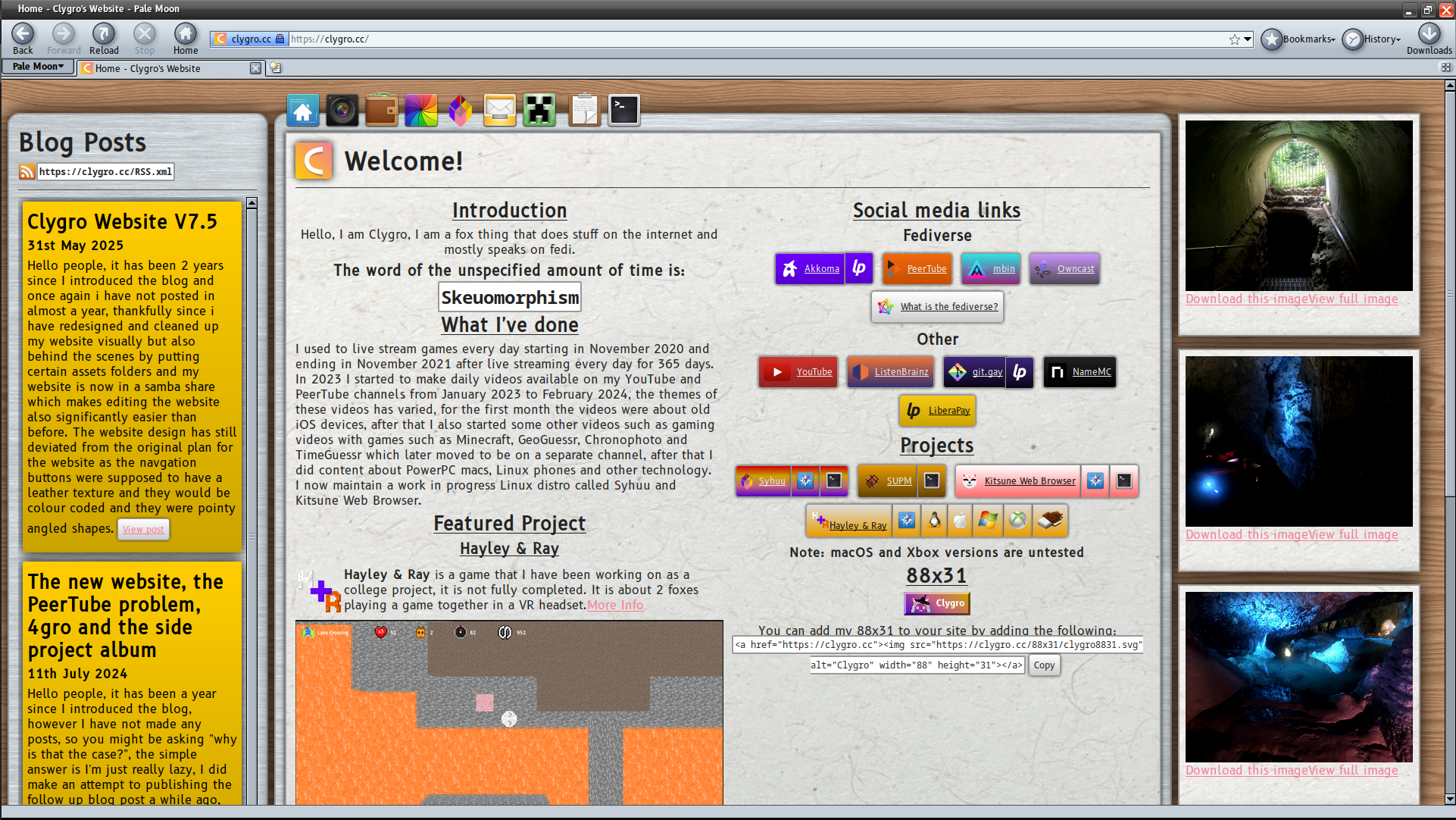The height and width of the screenshot is (820, 1456).
Task: Bookmark this page with the star icon
Action: 1235,39
